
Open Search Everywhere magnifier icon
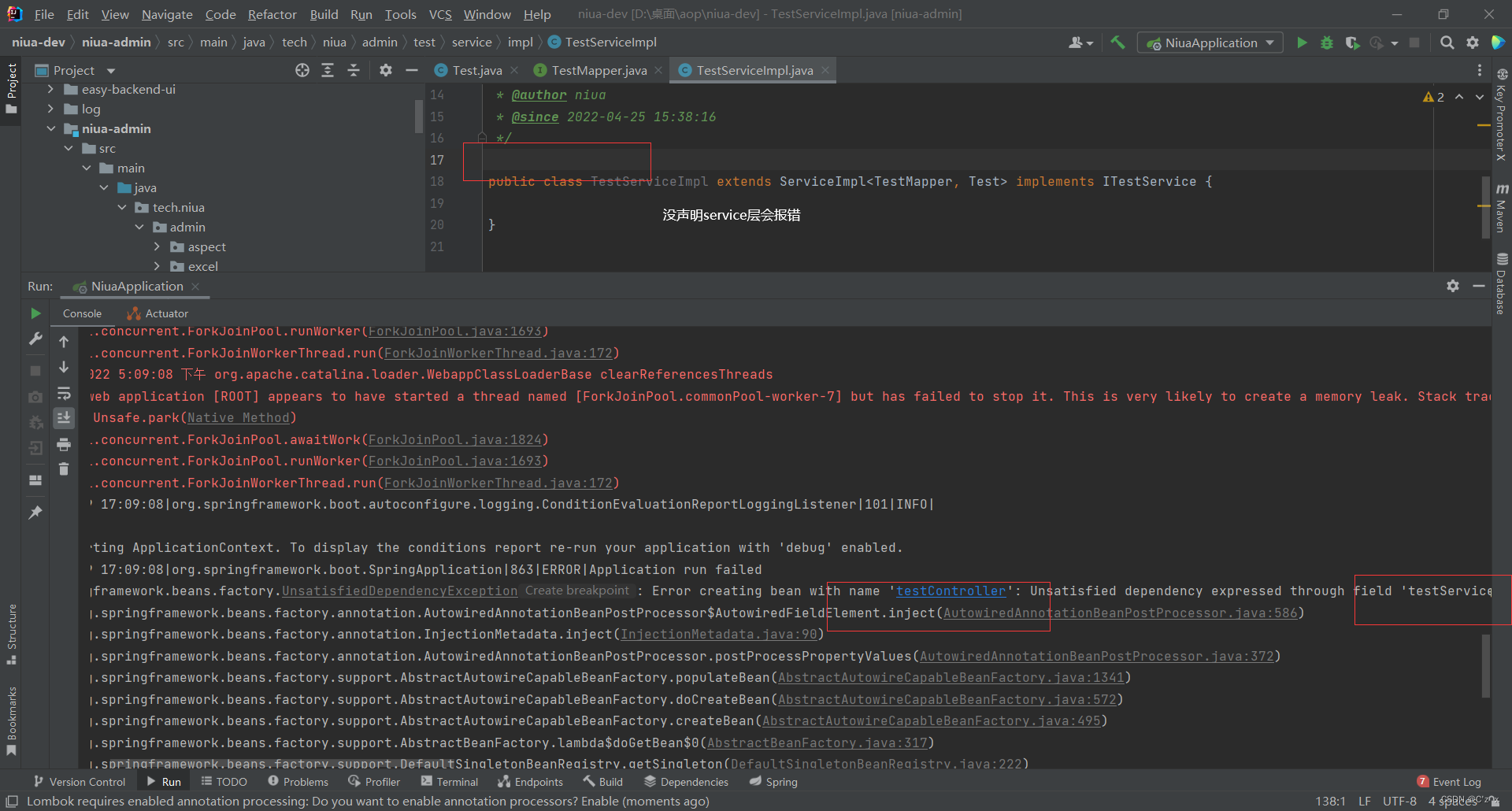[1447, 43]
